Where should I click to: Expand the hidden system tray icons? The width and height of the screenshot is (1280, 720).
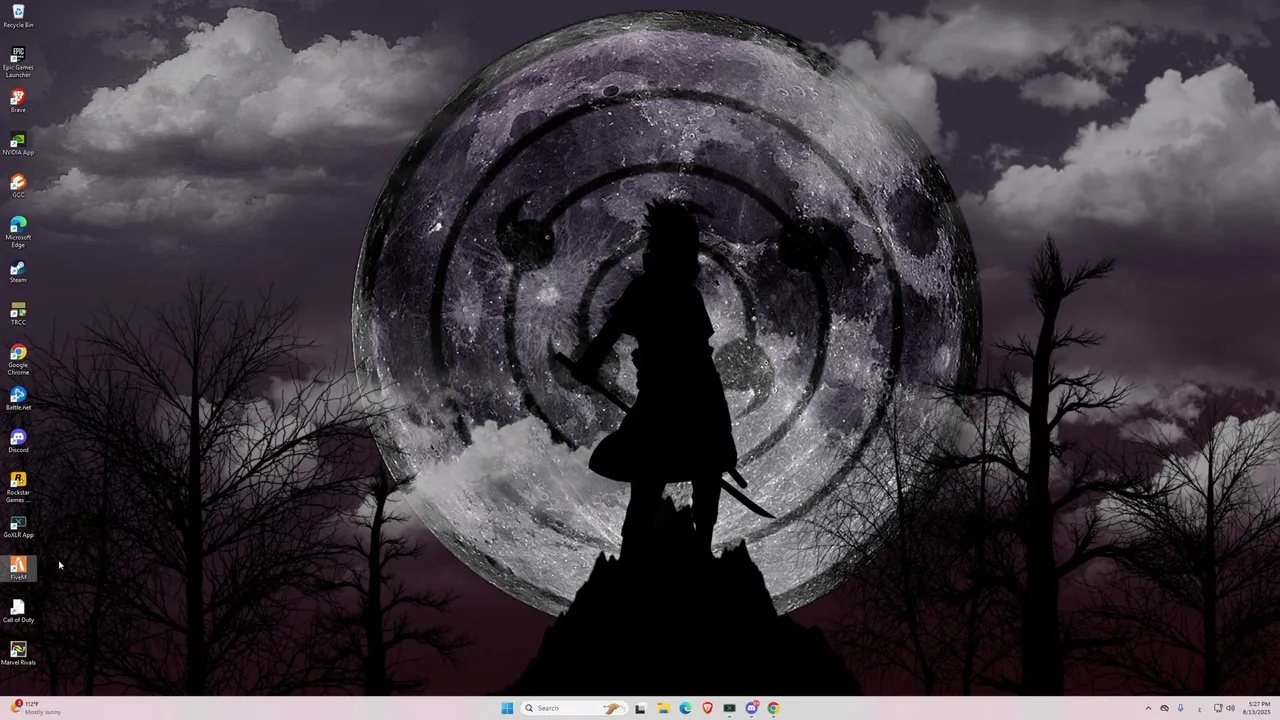[1148, 708]
